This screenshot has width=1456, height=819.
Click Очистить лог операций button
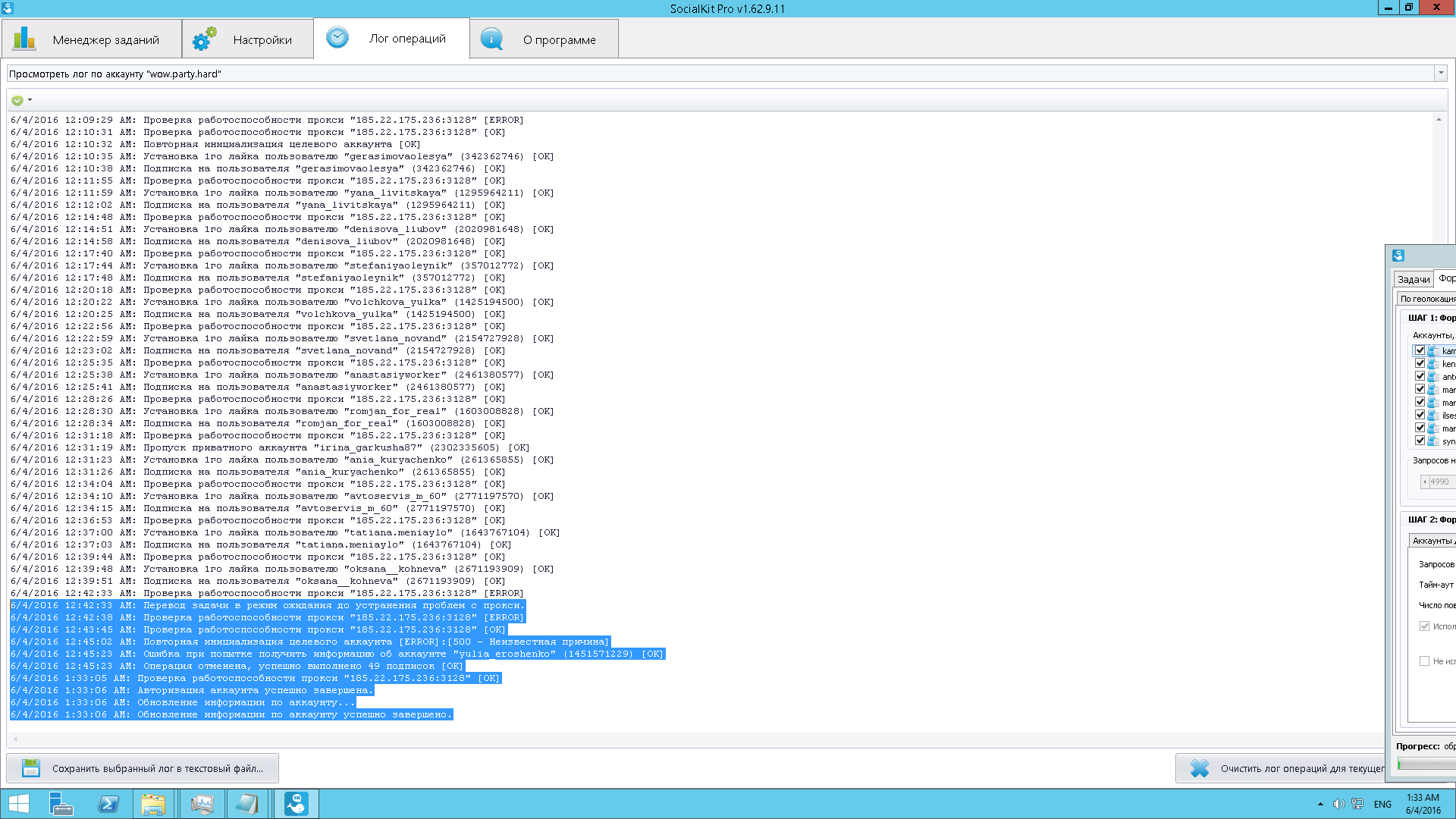coord(1280,768)
